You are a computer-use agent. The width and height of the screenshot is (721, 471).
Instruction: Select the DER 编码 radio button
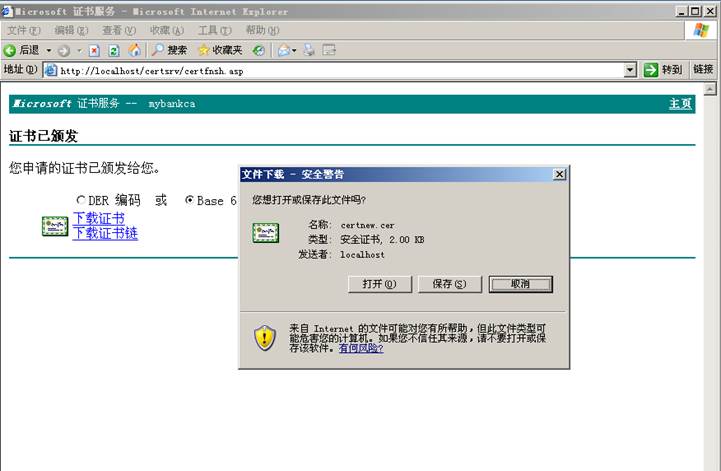pos(81,200)
